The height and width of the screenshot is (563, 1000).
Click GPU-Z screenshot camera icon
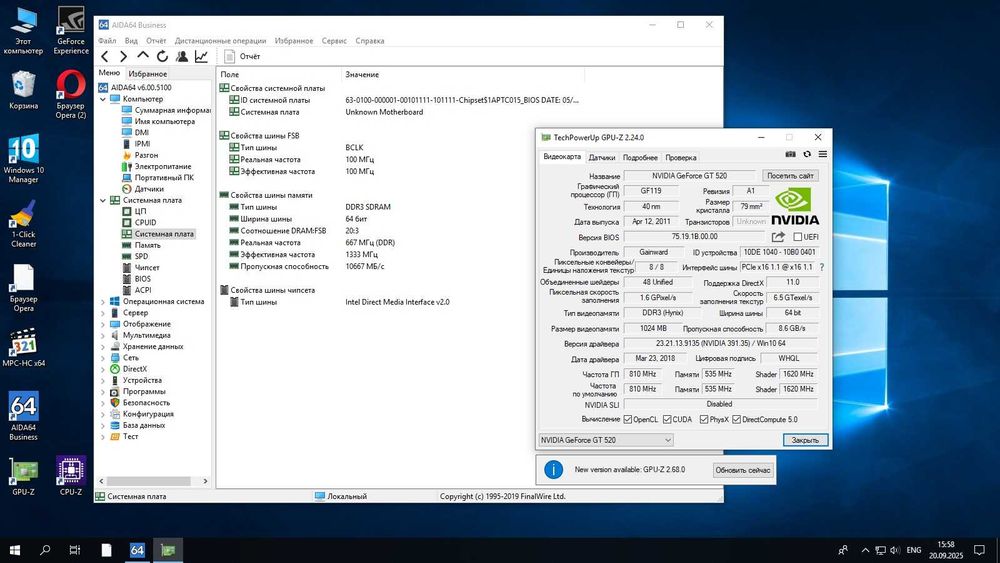[x=790, y=155]
